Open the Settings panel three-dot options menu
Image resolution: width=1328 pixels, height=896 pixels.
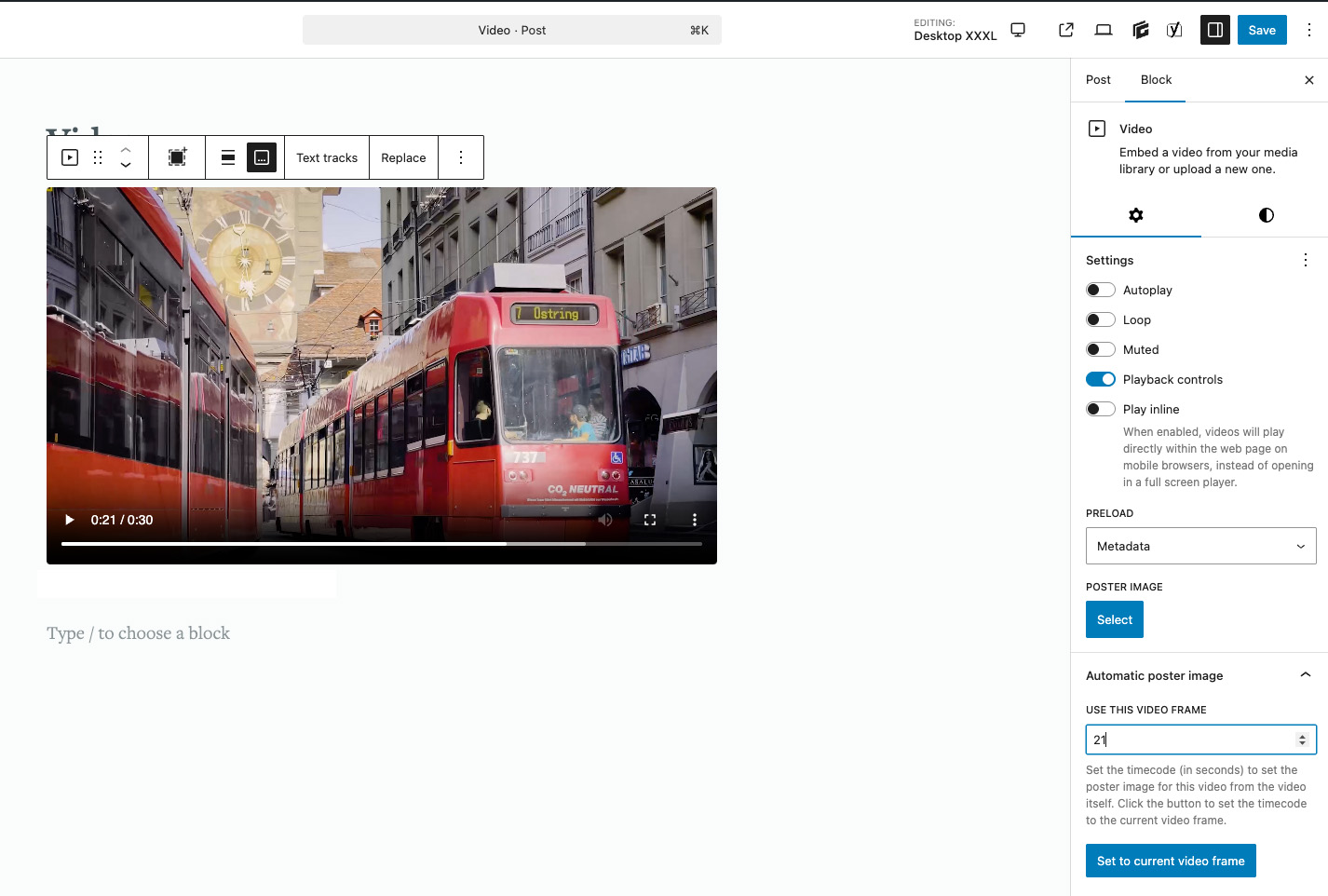[x=1305, y=260]
